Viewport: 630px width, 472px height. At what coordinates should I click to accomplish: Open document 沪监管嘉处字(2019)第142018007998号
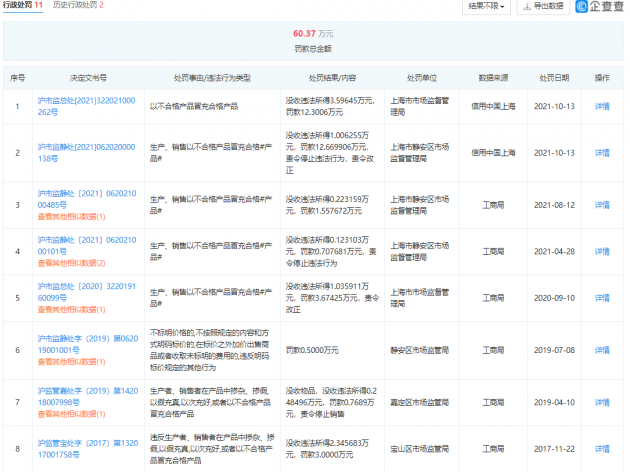[x=88, y=396]
